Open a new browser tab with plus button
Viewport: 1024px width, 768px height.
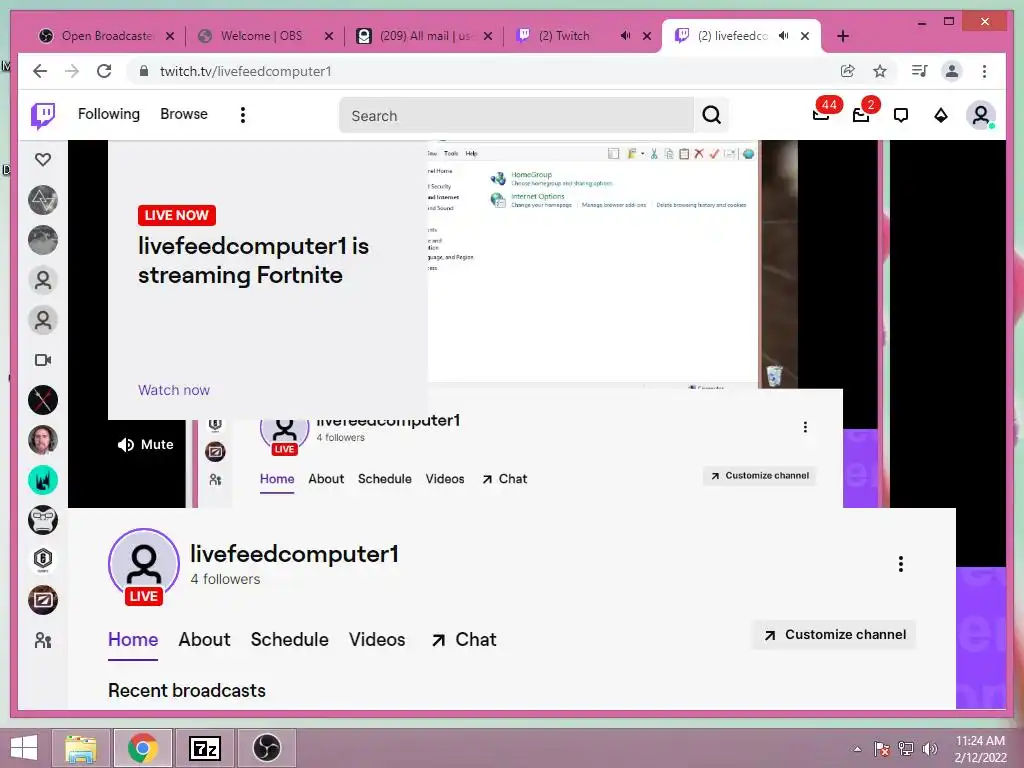tap(842, 36)
